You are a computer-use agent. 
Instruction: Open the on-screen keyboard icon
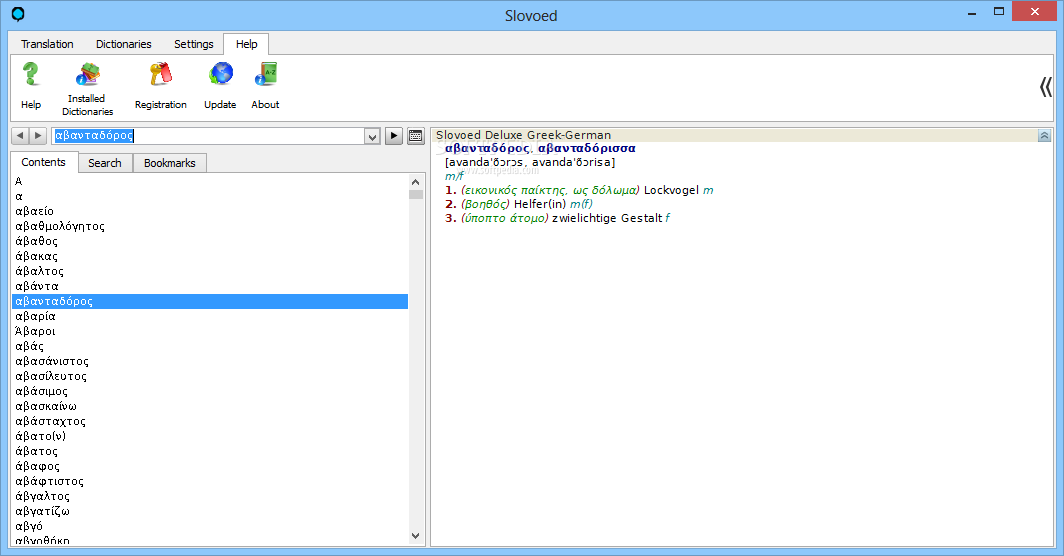point(415,136)
